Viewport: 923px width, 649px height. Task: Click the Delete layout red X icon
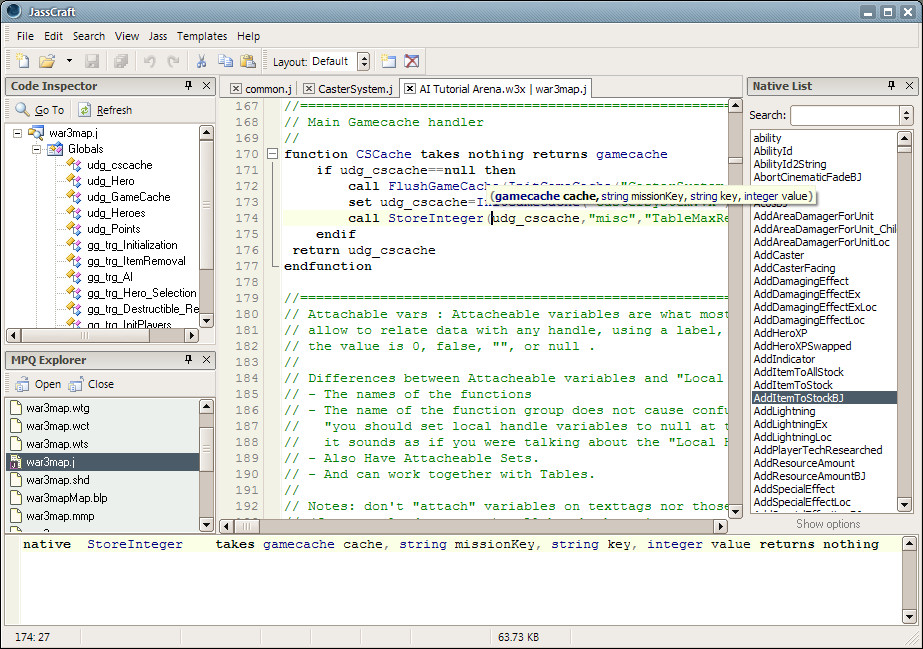point(411,61)
